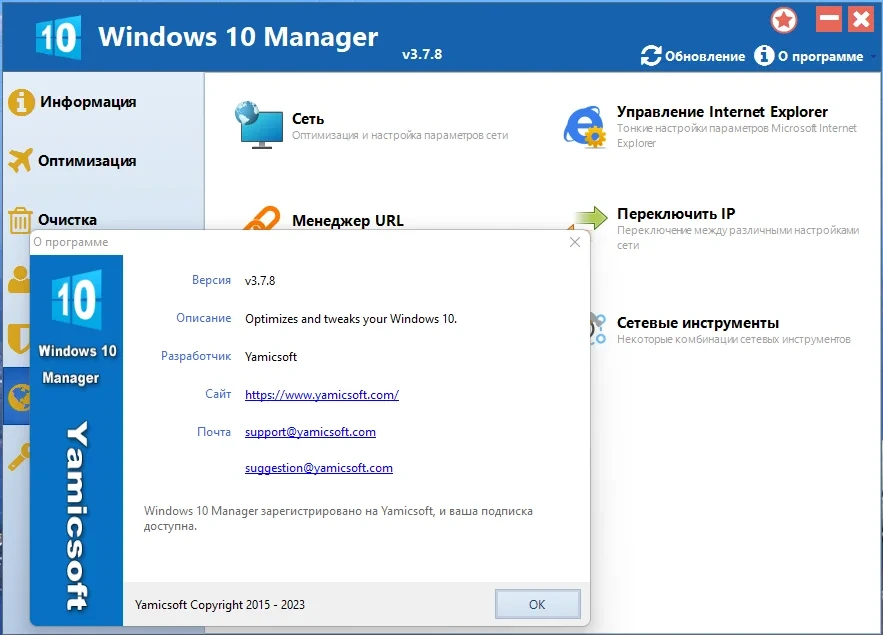Click the О программе info icon
The width and height of the screenshot is (883, 635).
[x=764, y=55]
